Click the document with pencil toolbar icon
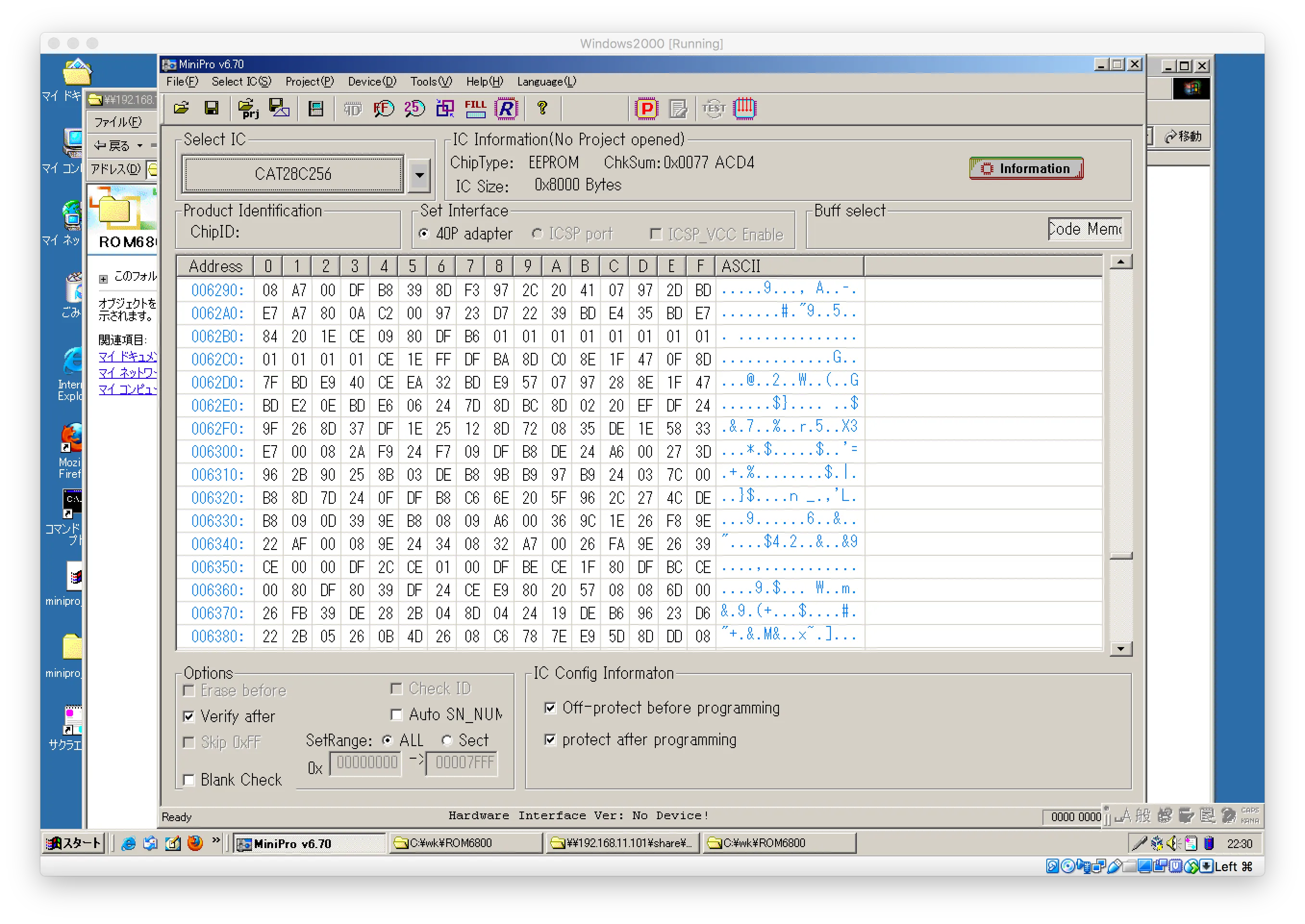1305x924 pixels. pos(678,108)
